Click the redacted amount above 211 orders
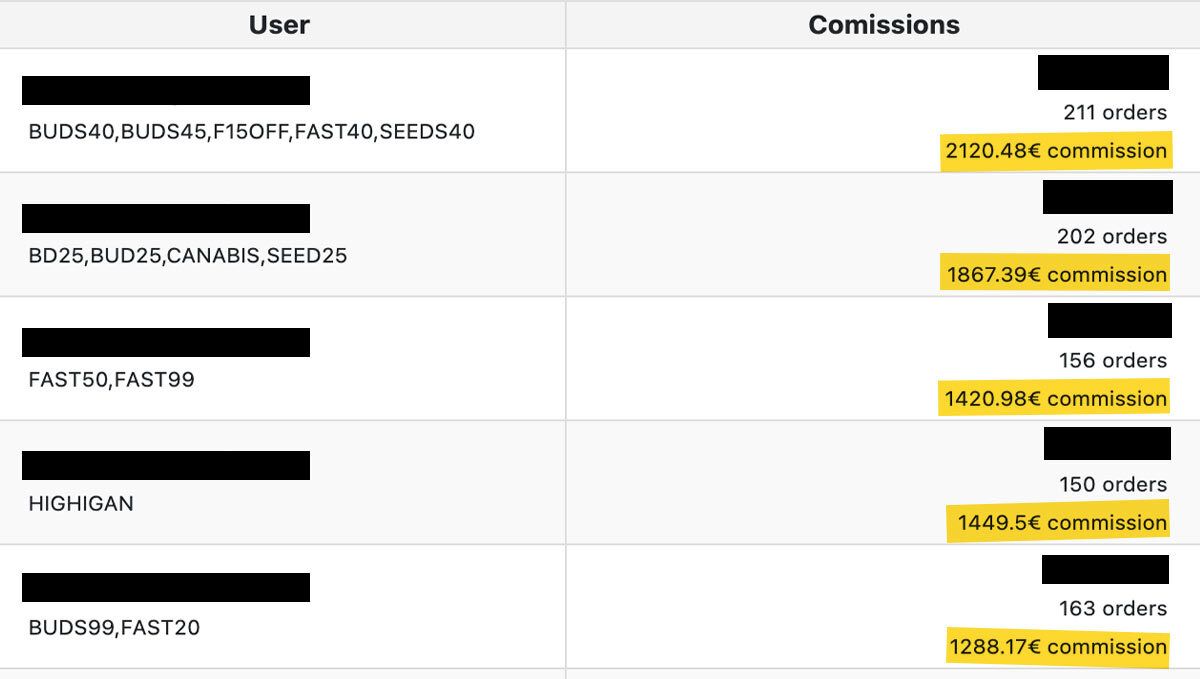The image size is (1200, 679). (x=1103, y=73)
